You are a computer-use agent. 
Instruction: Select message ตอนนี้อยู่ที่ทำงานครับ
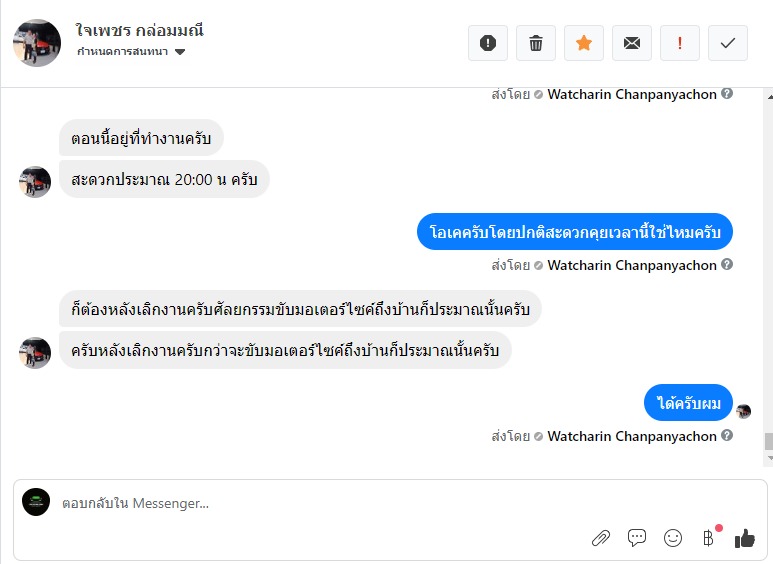tap(141, 138)
